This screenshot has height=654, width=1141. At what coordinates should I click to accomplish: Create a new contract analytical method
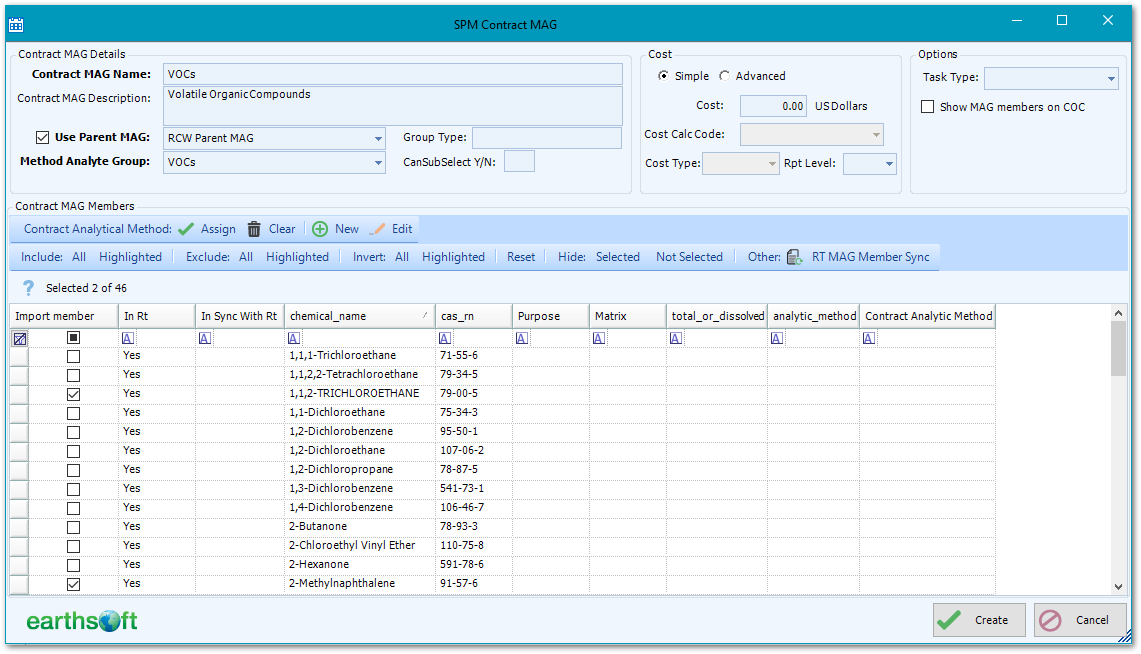(x=322, y=228)
